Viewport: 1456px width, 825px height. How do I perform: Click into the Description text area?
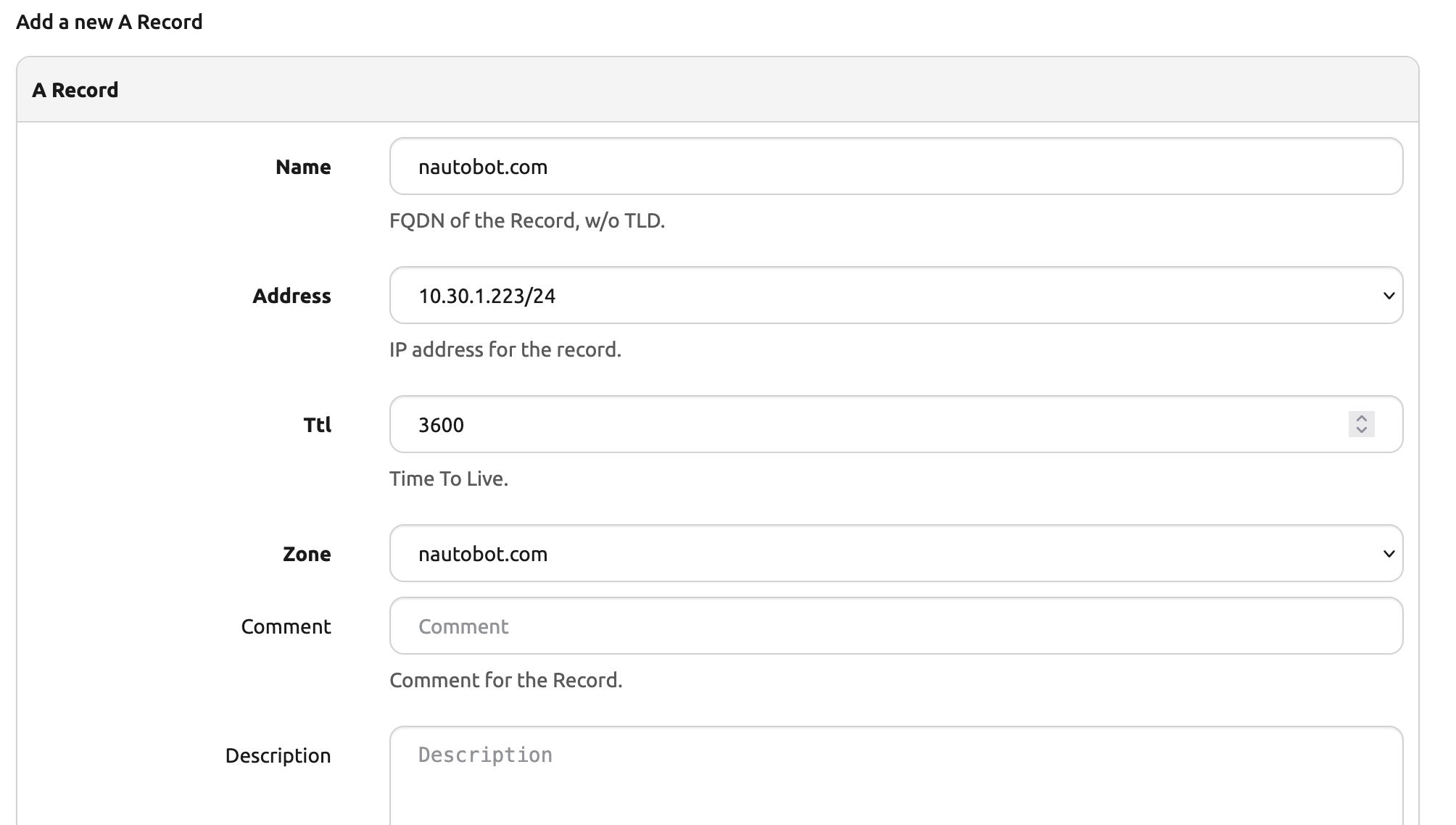pos(895,776)
